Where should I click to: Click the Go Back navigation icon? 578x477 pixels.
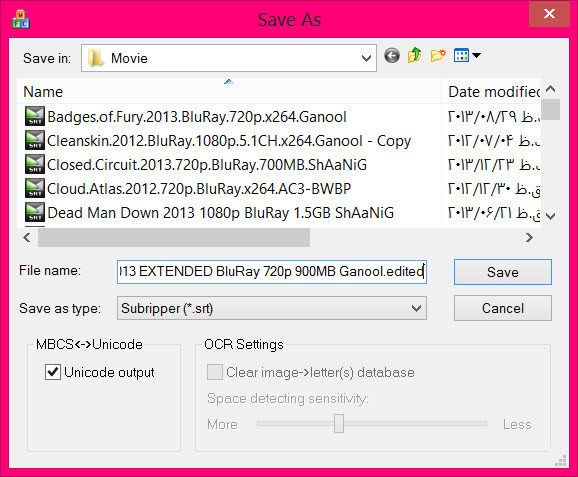click(391, 56)
